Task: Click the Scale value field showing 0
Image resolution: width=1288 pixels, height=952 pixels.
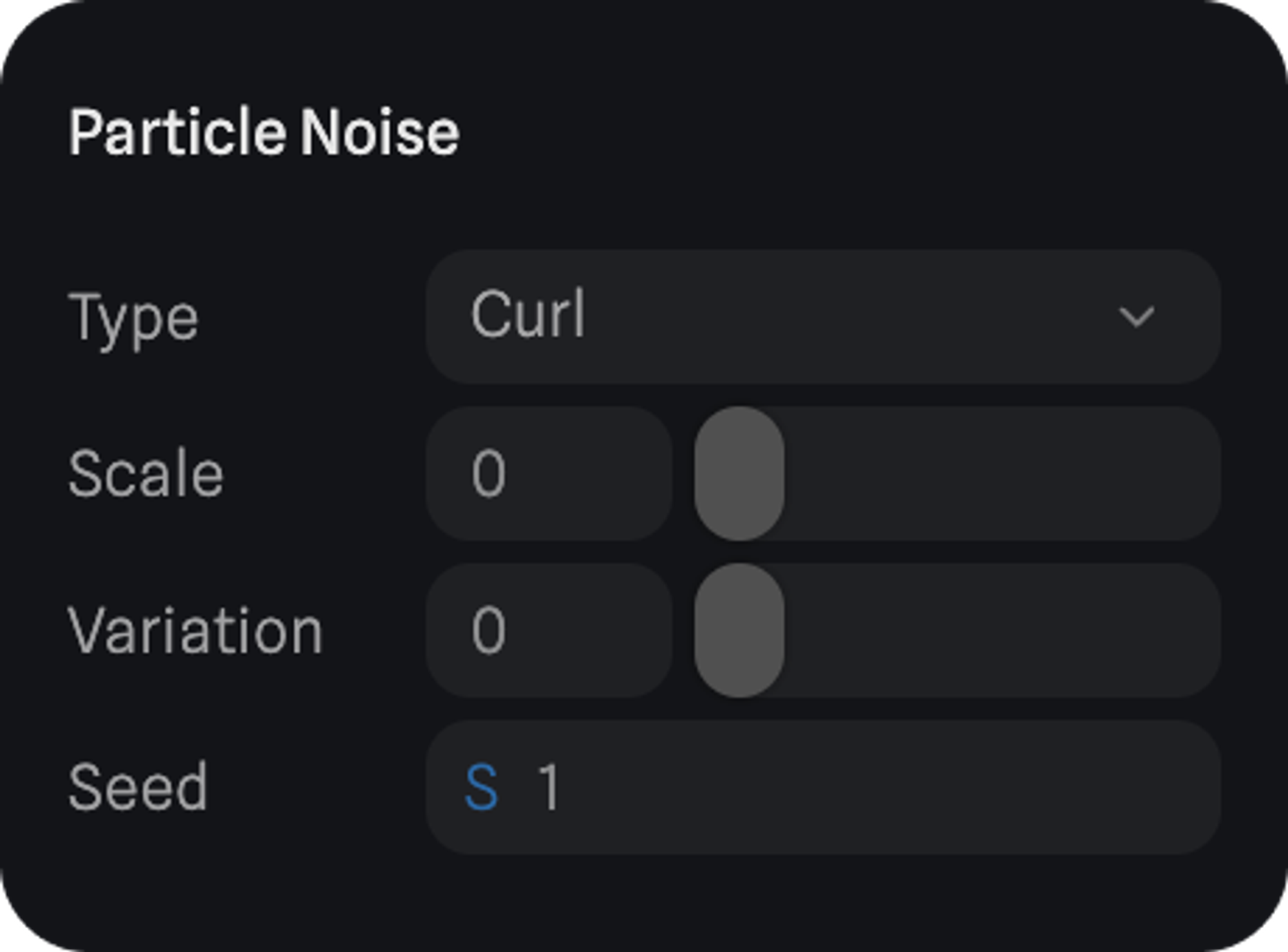Action: (549, 473)
